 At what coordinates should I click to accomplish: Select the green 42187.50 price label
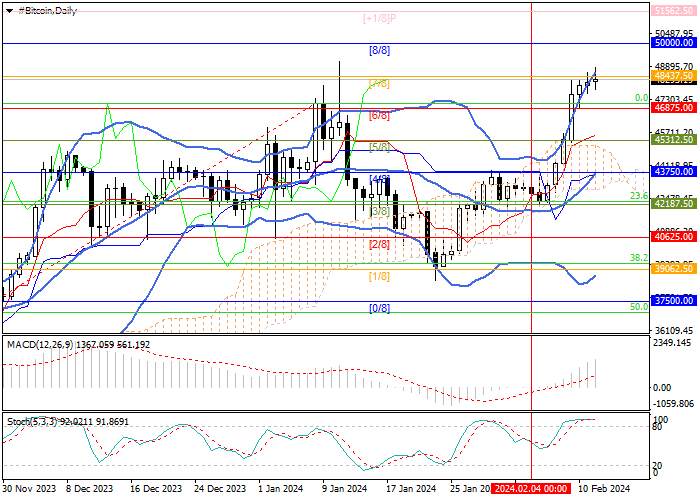point(674,204)
